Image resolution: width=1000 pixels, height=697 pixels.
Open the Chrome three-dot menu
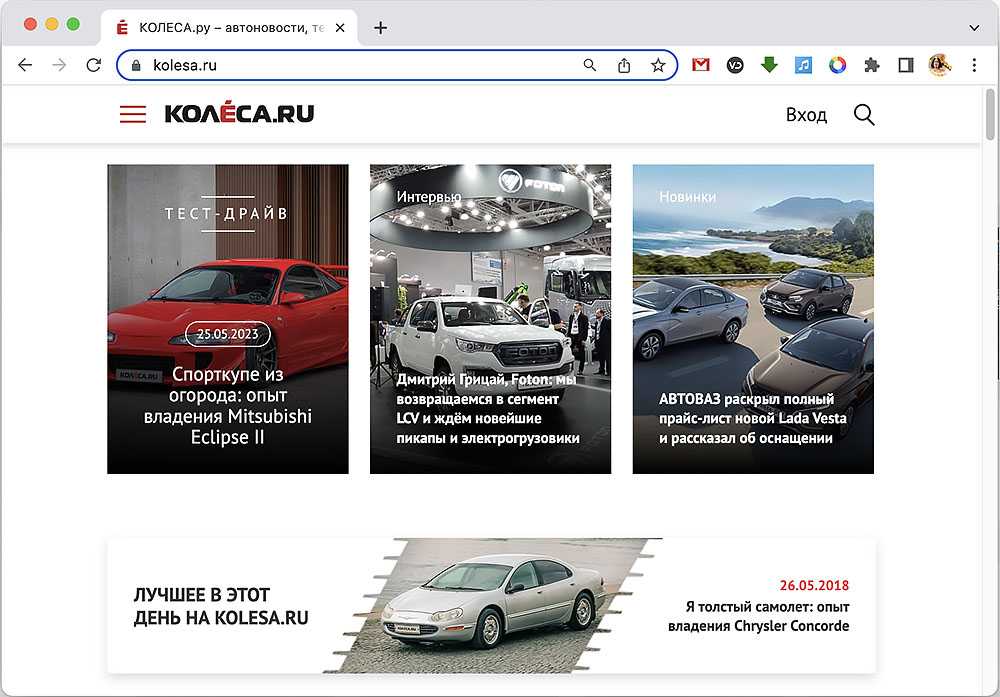click(975, 65)
